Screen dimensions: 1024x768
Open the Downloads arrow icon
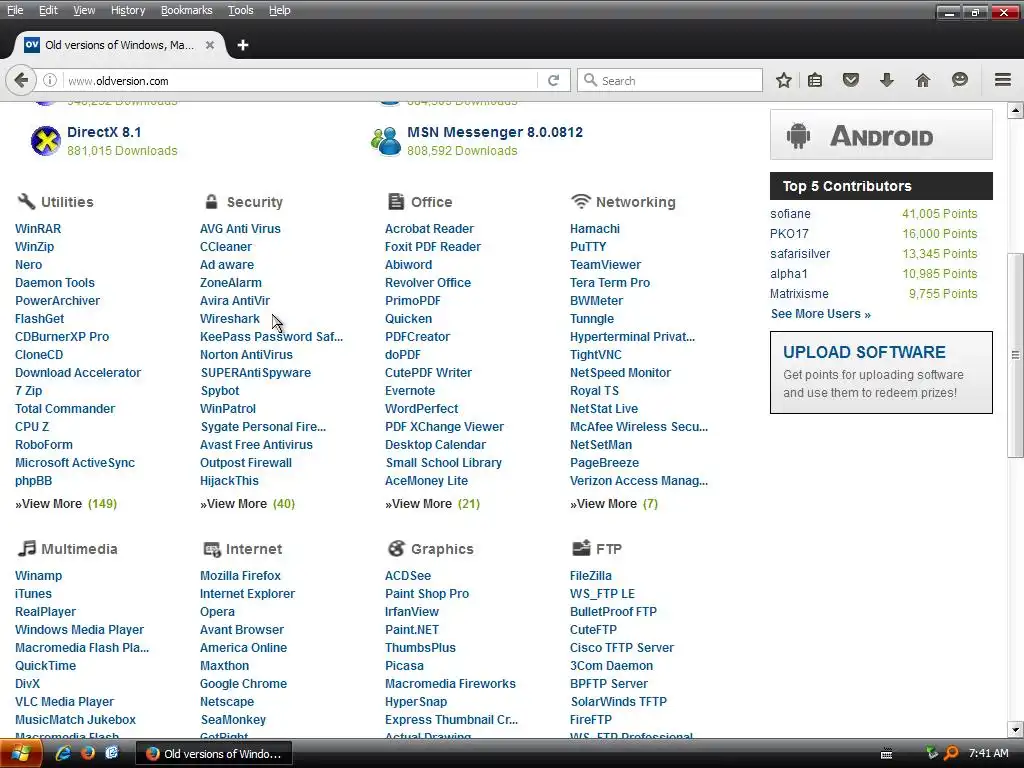[886, 80]
